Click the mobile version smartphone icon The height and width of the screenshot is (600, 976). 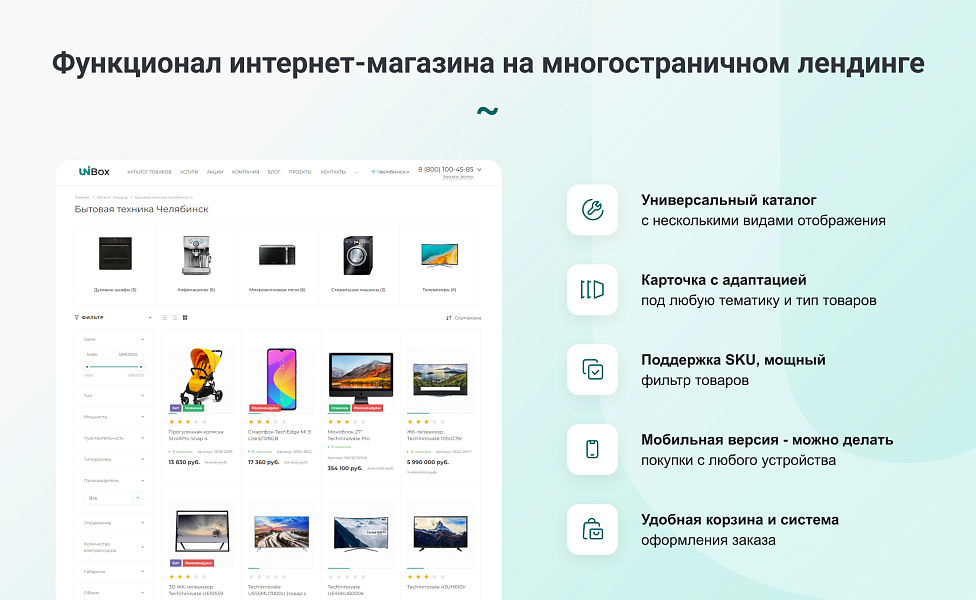tap(593, 449)
